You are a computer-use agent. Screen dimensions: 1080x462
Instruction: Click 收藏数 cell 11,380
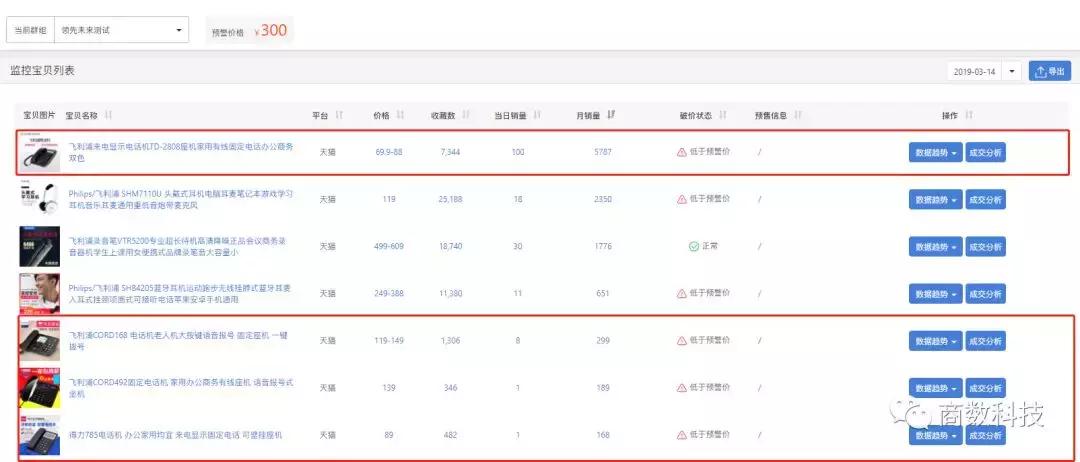450,293
